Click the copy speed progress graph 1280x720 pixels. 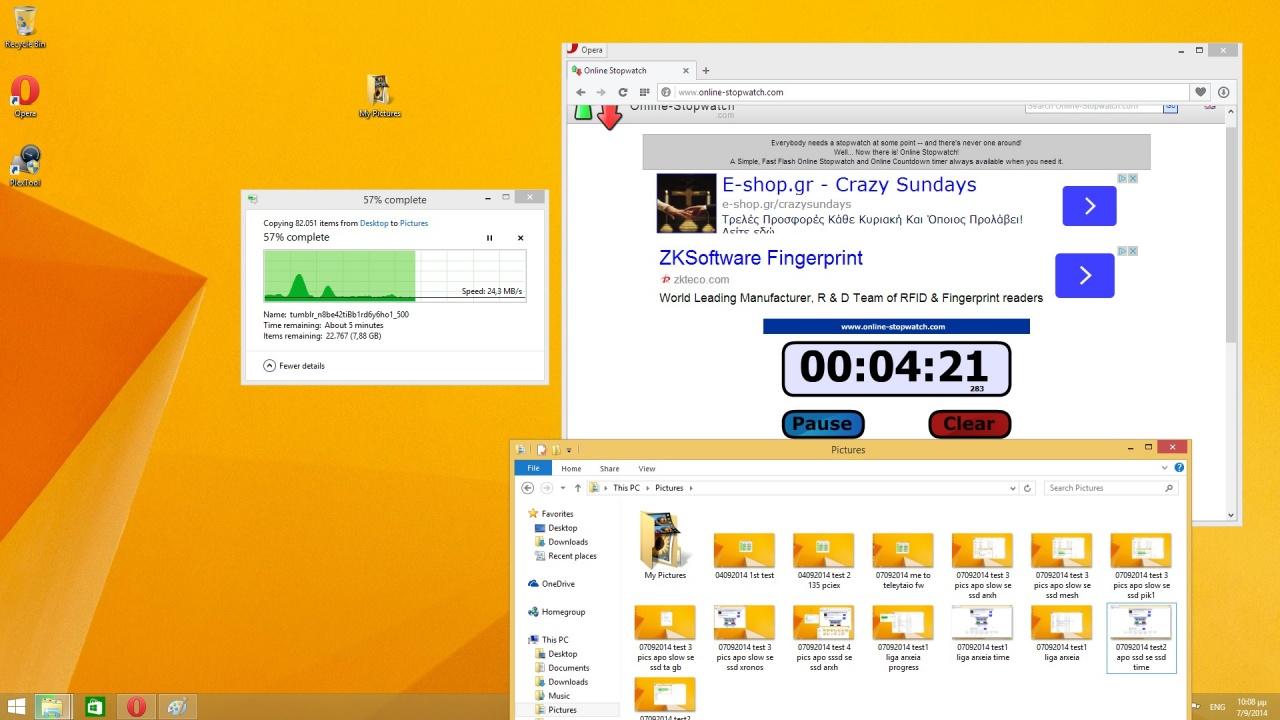pyautogui.click(x=395, y=275)
